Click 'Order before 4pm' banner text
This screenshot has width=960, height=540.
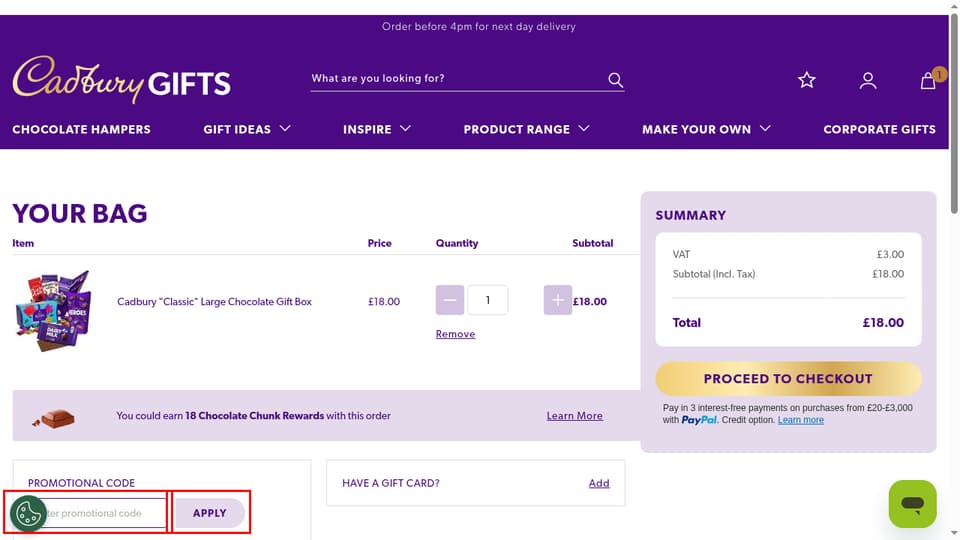coord(479,26)
